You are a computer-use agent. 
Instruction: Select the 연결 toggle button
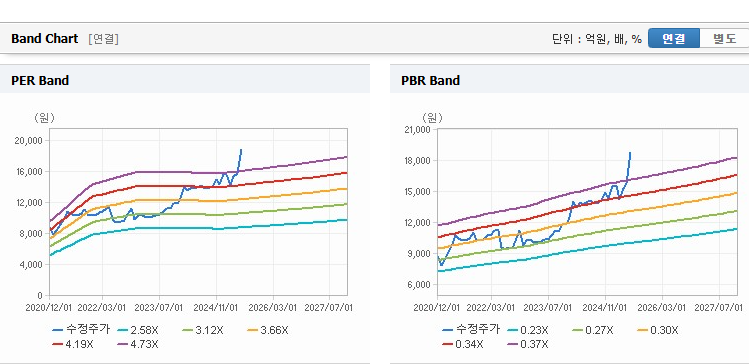click(674, 39)
